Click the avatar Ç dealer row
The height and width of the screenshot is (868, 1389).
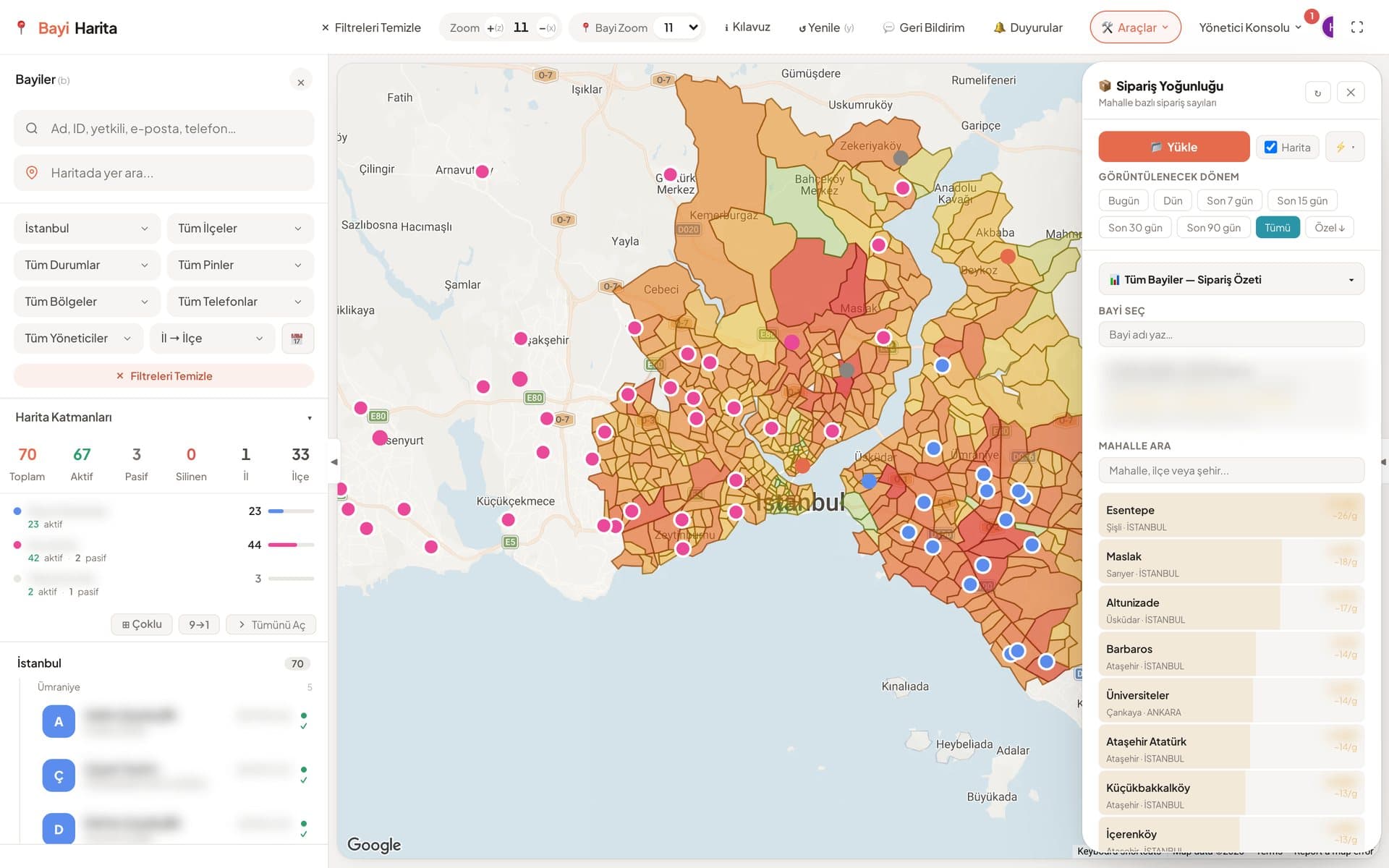click(59, 775)
